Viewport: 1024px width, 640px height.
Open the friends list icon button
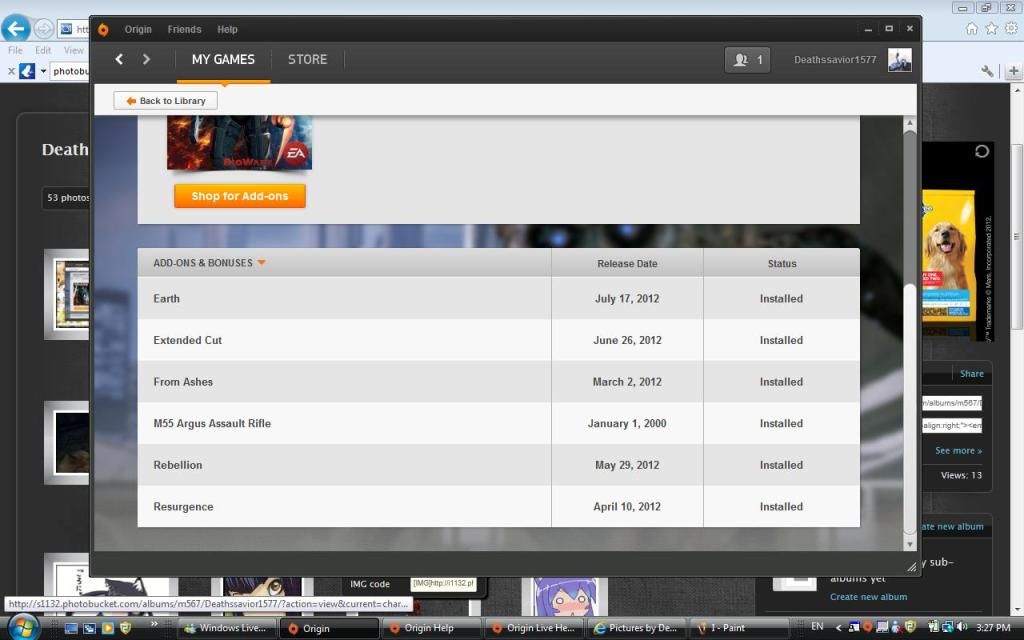click(747, 60)
